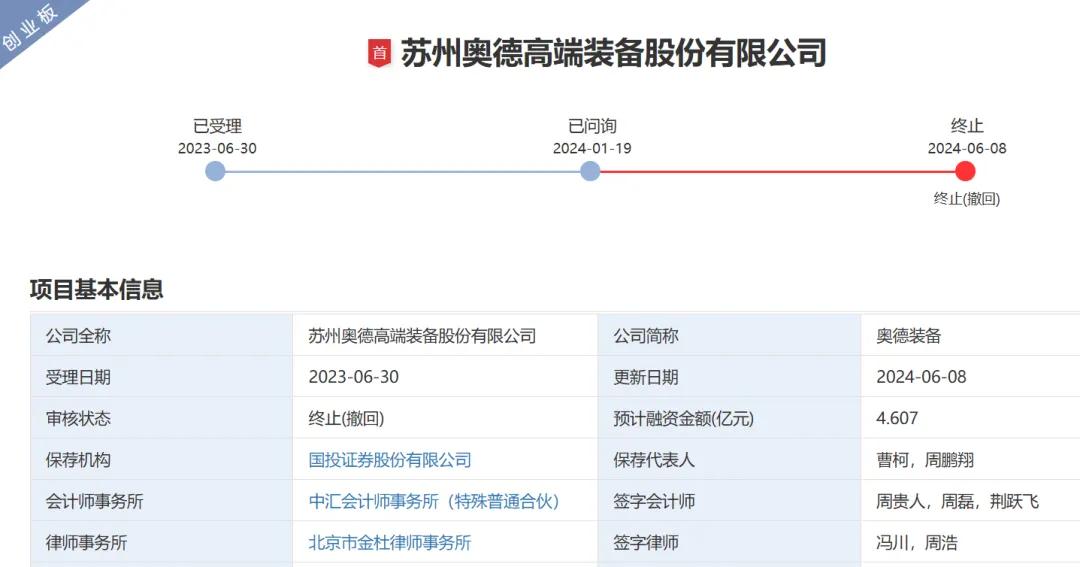Click the 项目基本信息 section heading
This screenshot has width=1080, height=567.
[x=96, y=289]
